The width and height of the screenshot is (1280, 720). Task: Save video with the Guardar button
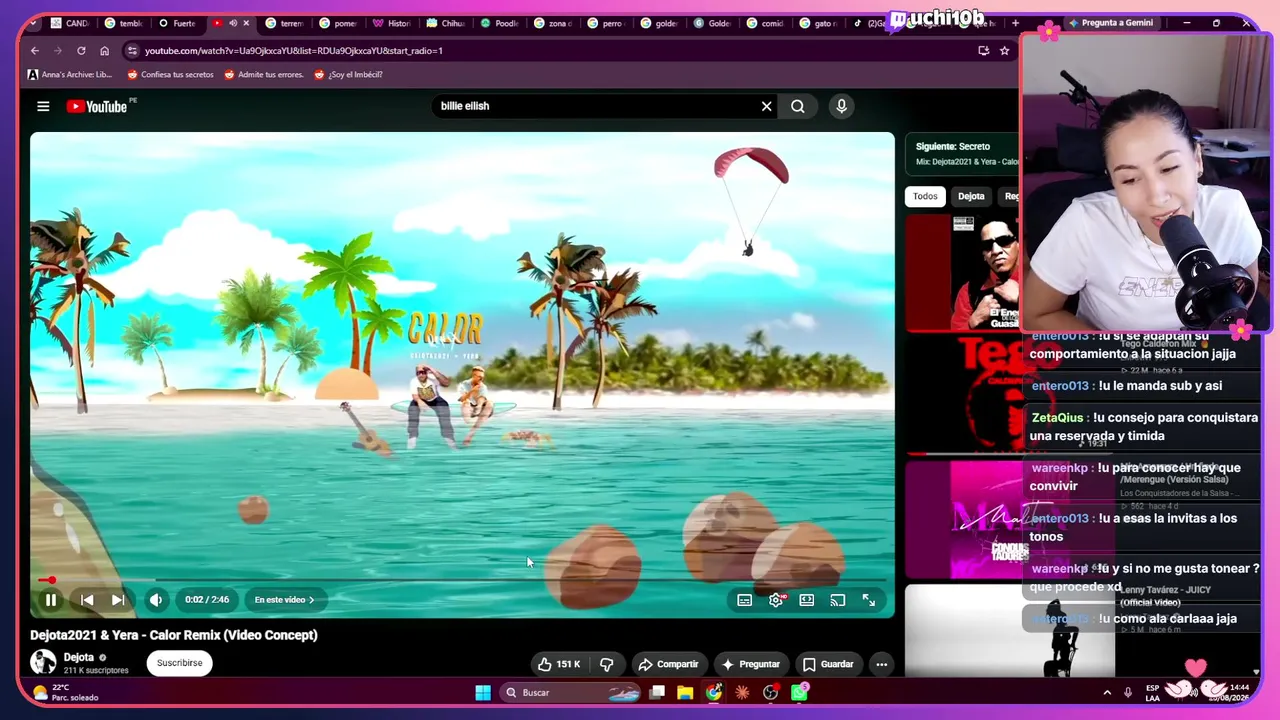coord(828,664)
